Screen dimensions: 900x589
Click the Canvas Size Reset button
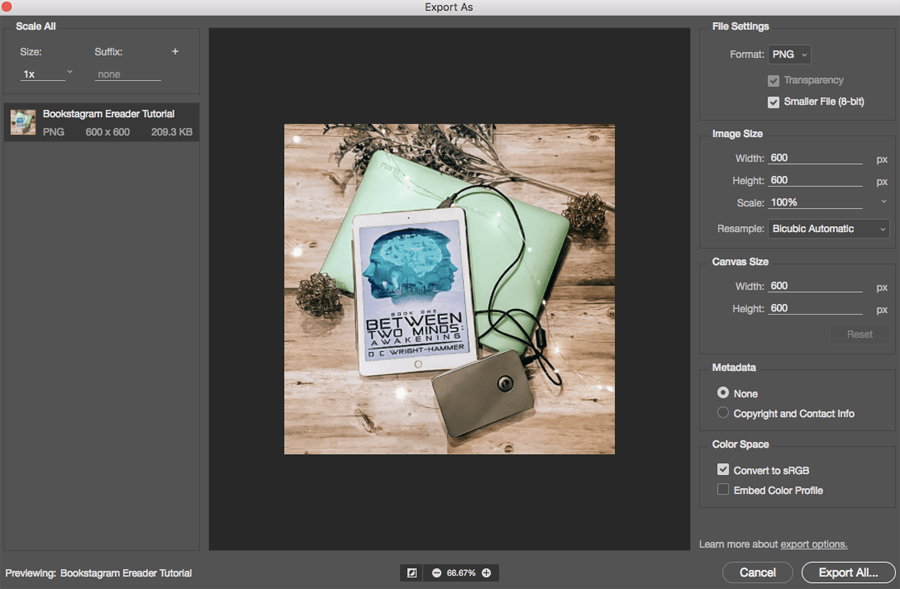(x=859, y=334)
